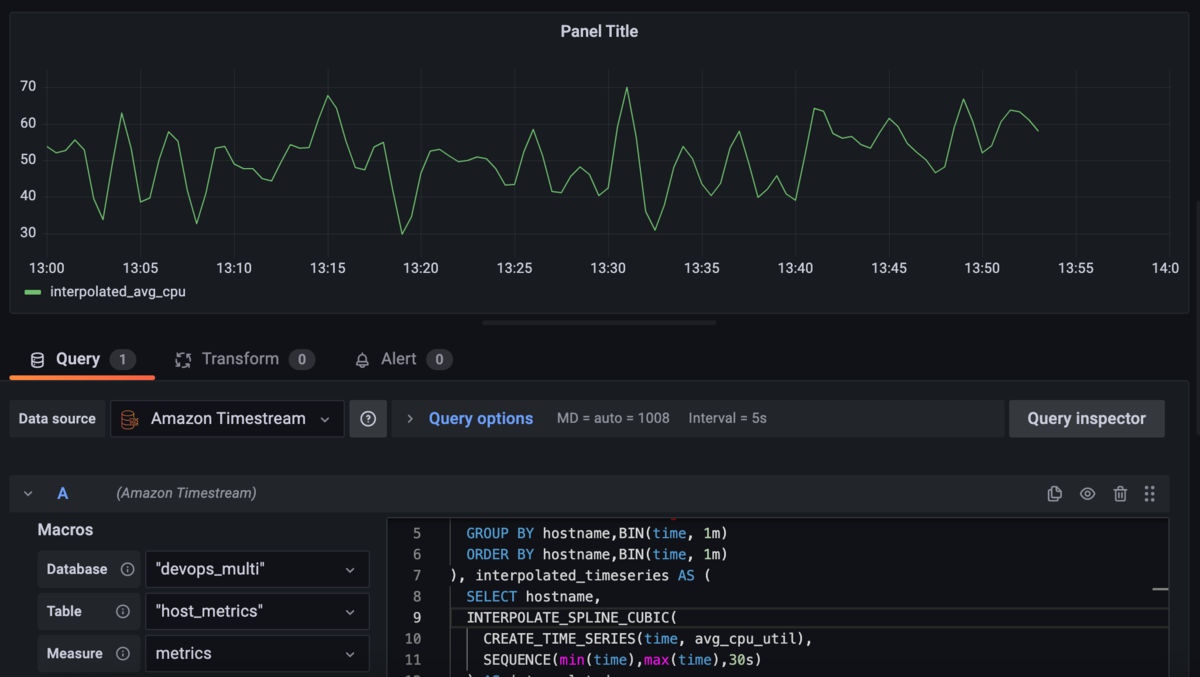
Task: Click the Amazon Timestream data source icon
Action: pos(130,419)
